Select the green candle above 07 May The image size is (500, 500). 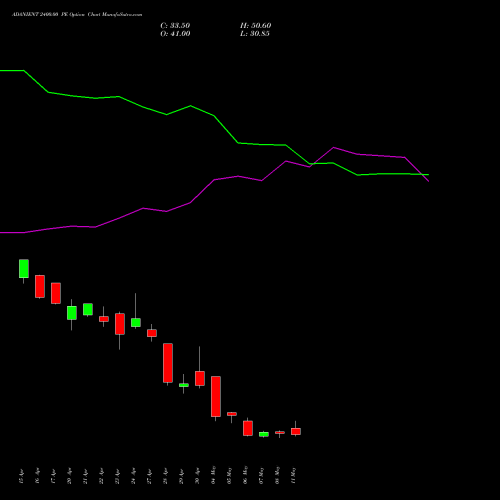coord(264,434)
